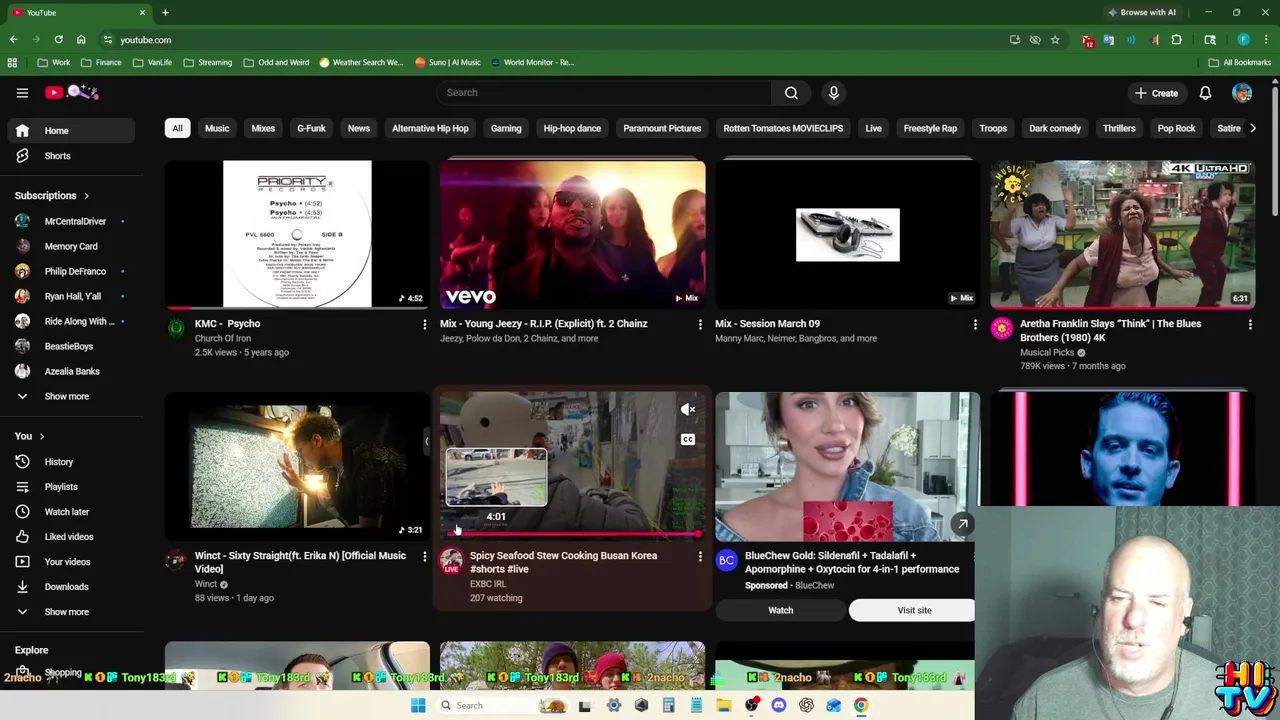Open Chrome three-dot menu

point(1267,40)
